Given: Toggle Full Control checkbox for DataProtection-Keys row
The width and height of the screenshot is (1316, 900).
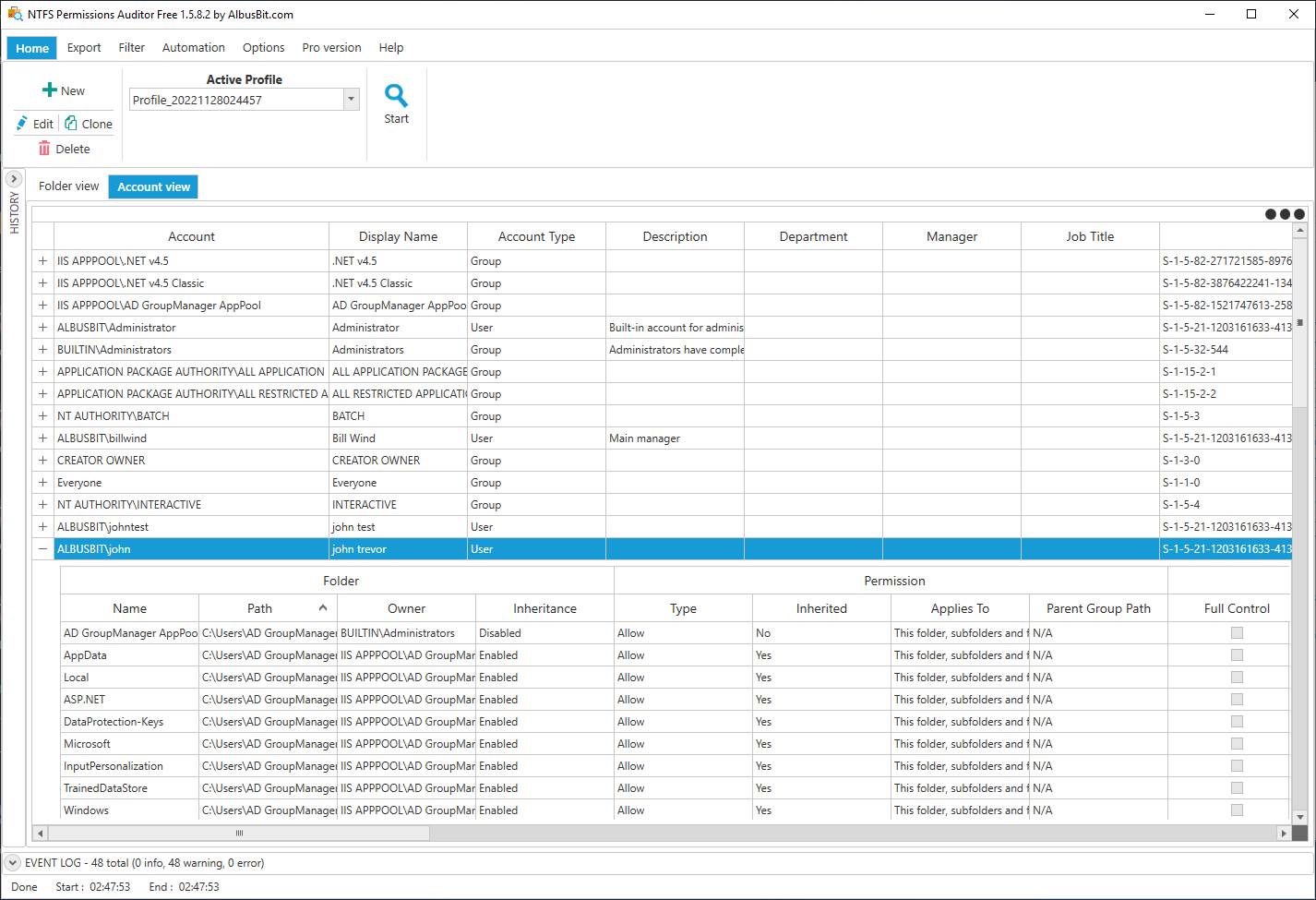Looking at the screenshot, I should [x=1237, y=722].
